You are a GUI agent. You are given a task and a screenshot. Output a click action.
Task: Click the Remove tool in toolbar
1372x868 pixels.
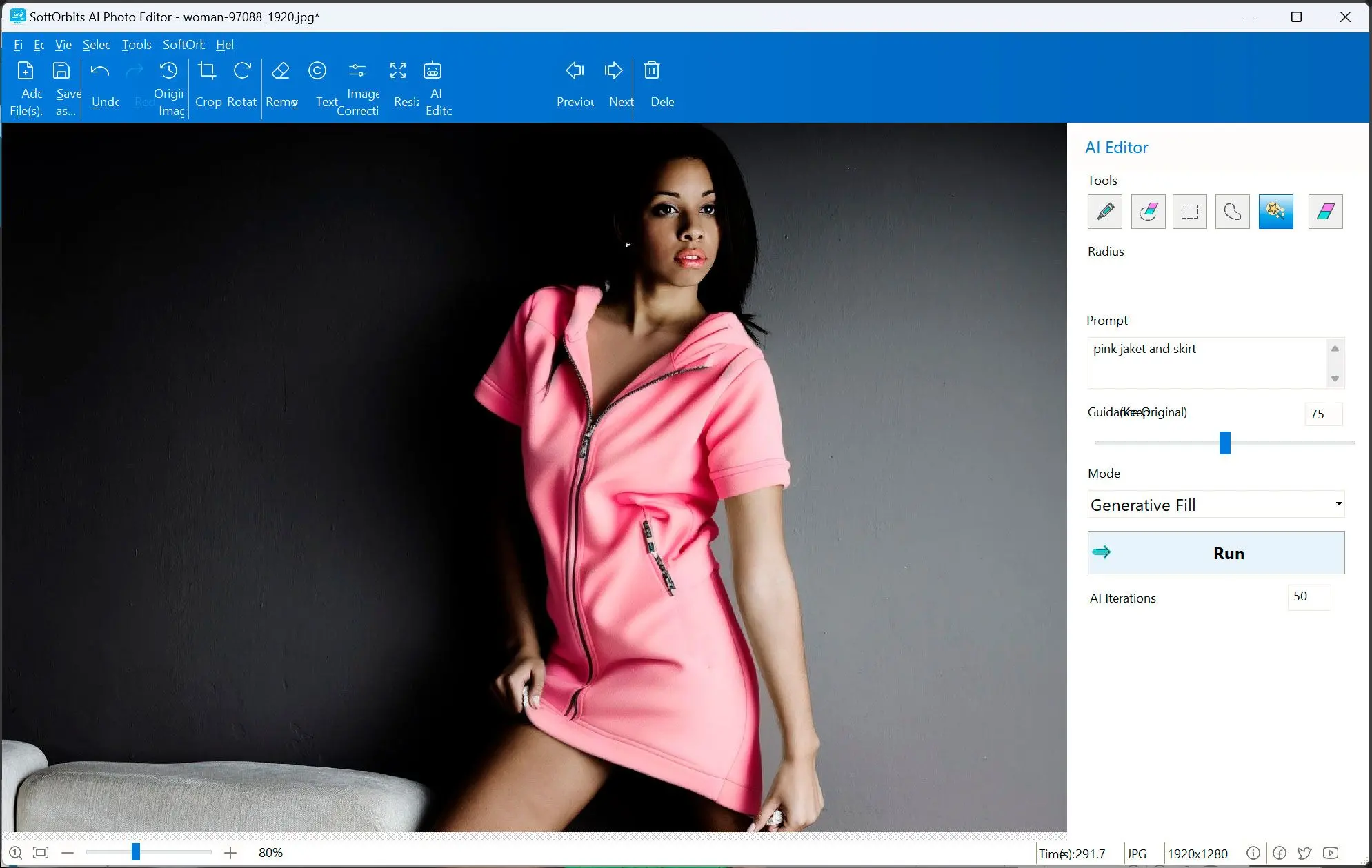coord(281,84)
